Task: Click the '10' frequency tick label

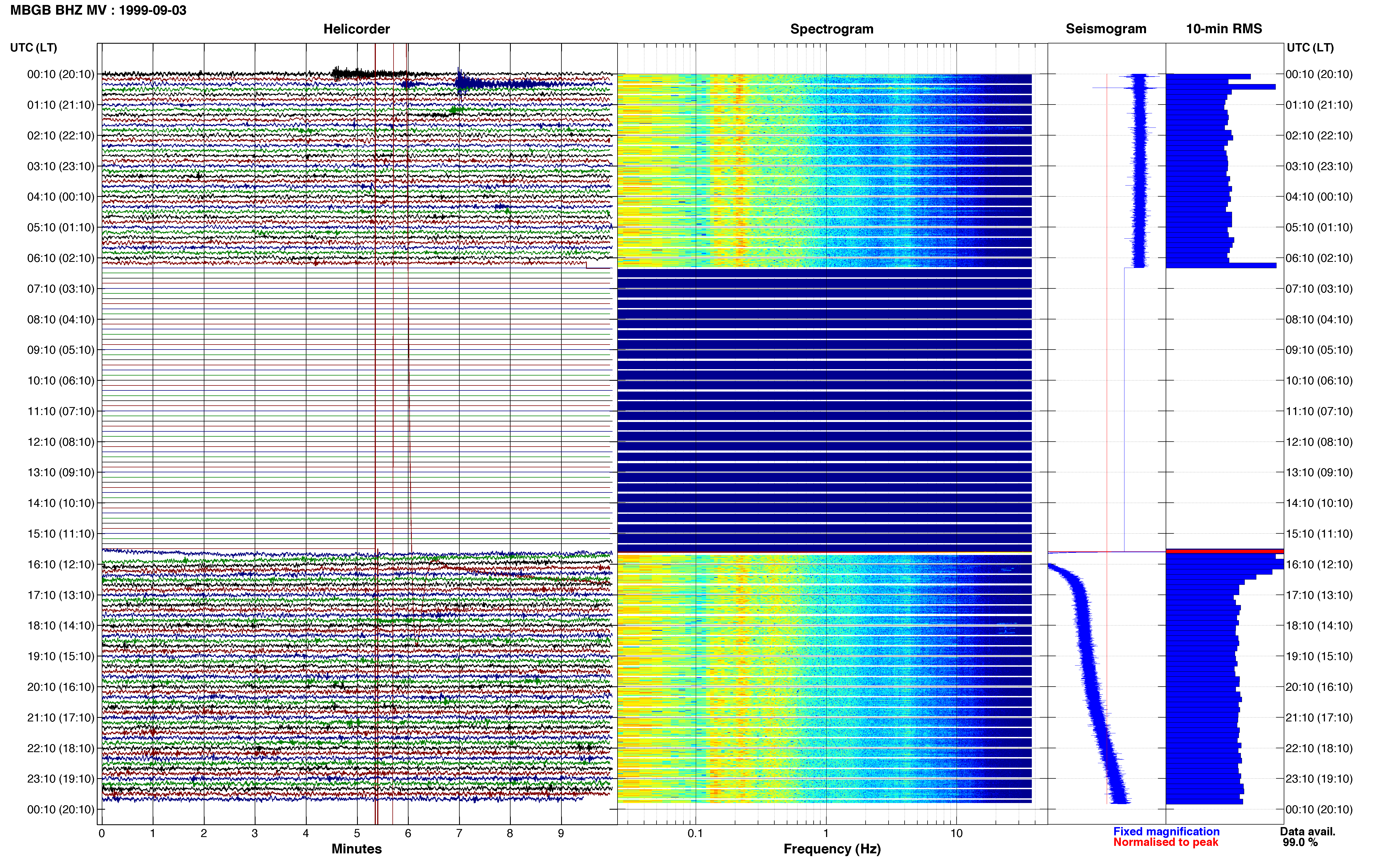Action: tap(956, 833)
